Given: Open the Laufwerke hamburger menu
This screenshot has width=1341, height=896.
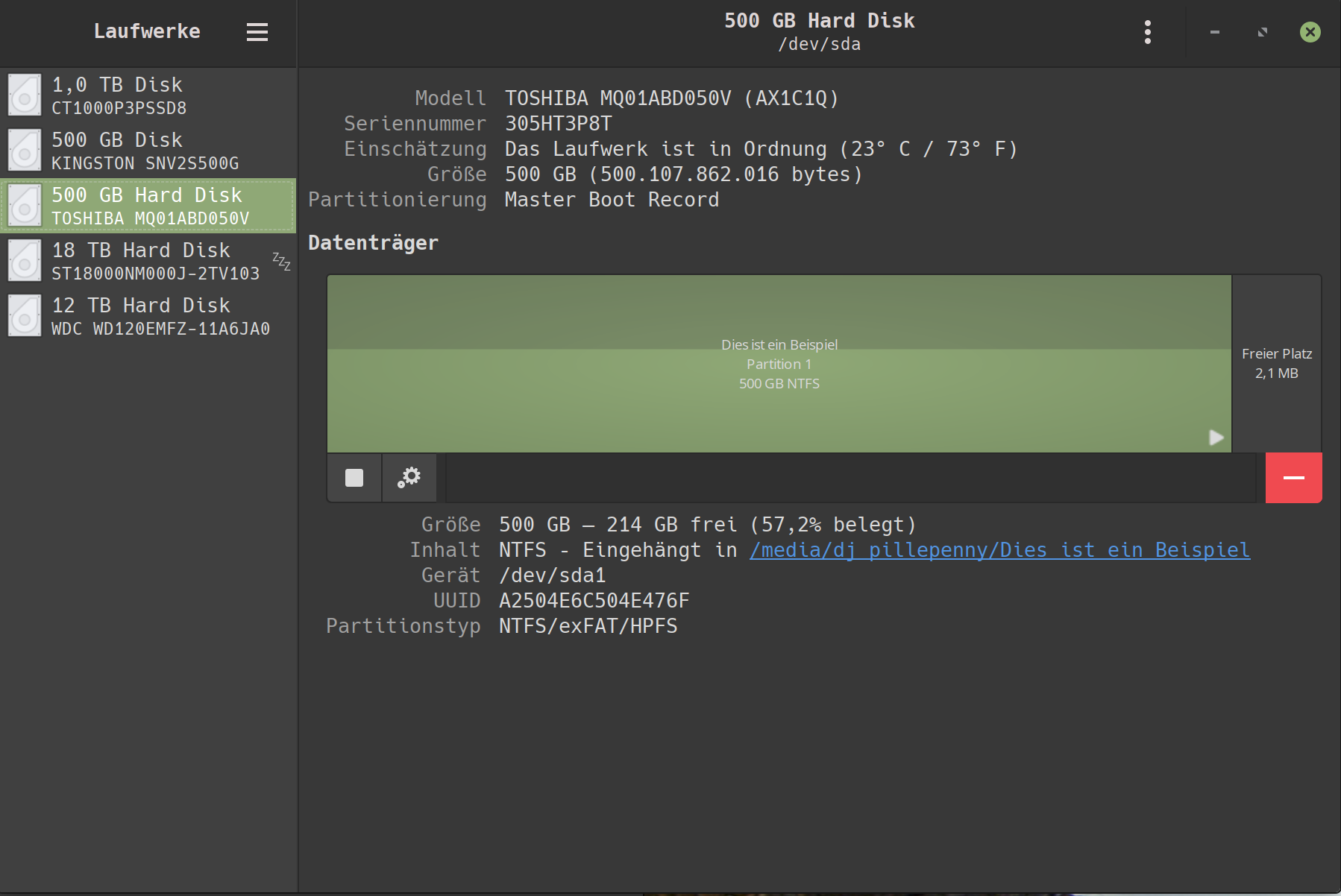Looking at the screenshot, I should 257,32.
